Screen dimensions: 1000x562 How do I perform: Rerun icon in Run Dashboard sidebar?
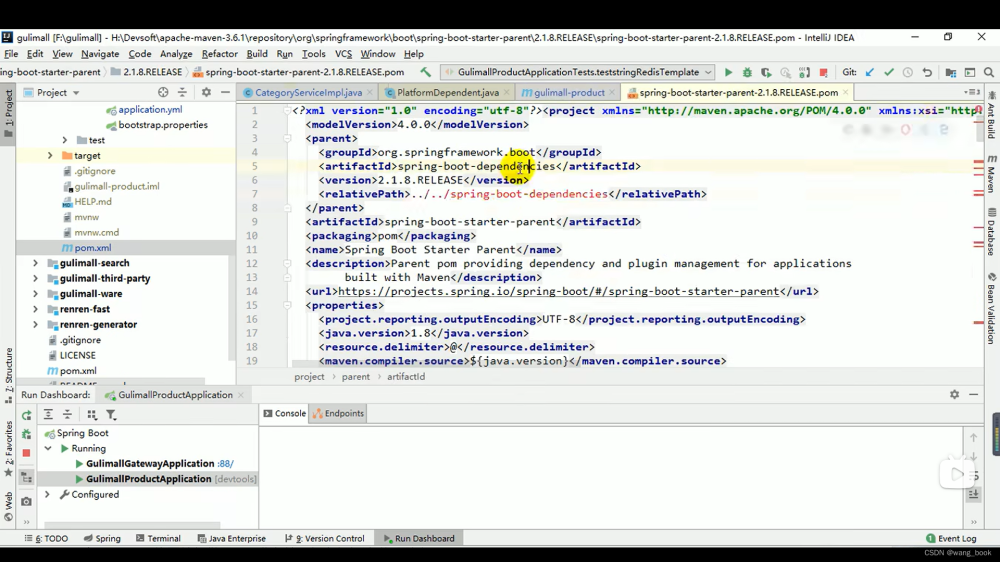click(x=26, y=415)
